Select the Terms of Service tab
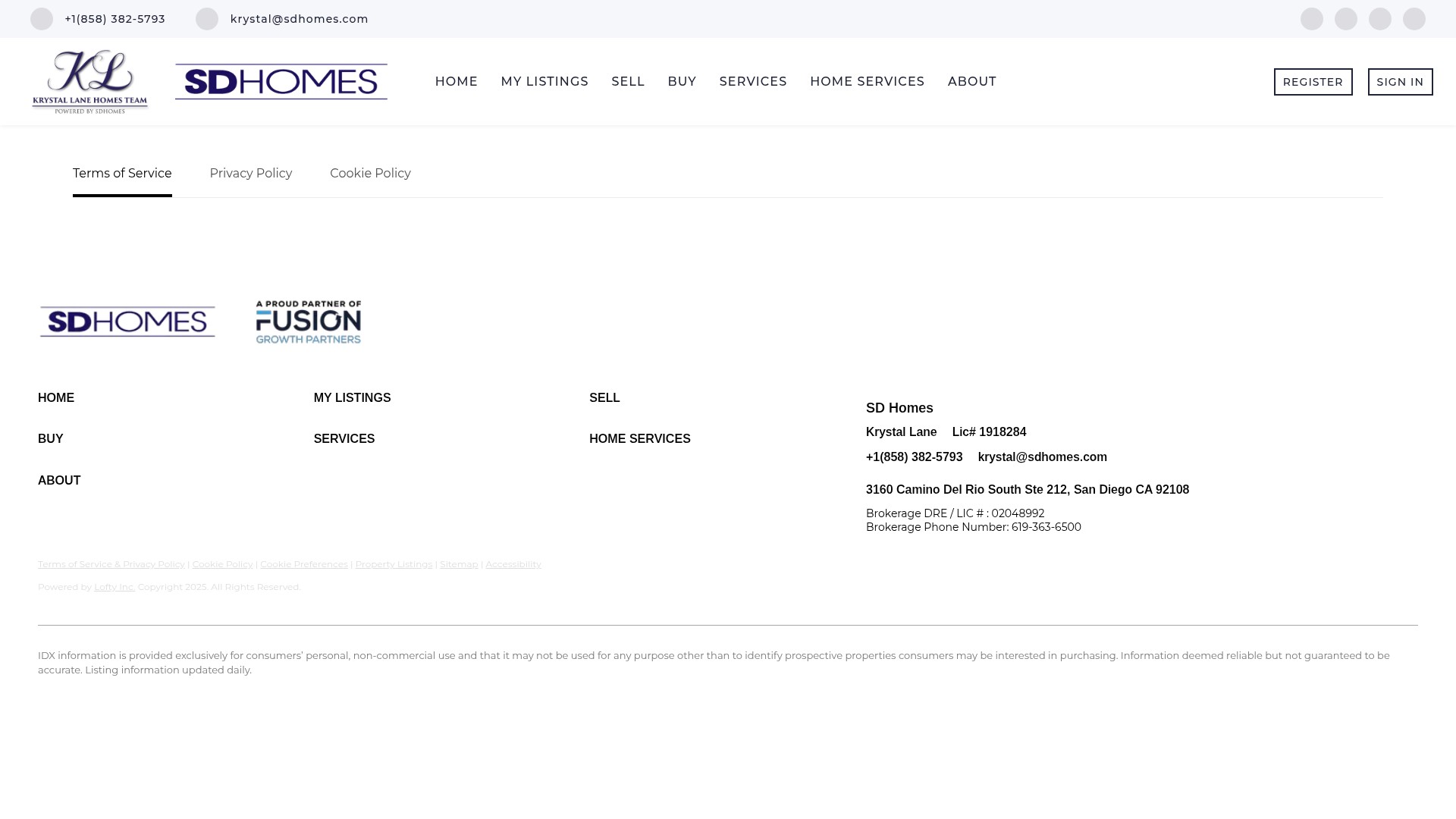This screenshot has height=819, width=1456. [122, 174]
